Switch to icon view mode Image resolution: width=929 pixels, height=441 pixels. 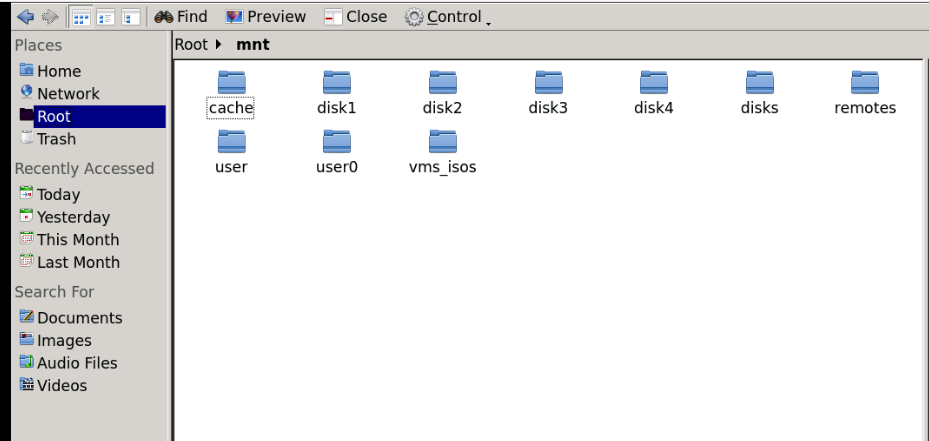tap(80, 17)
